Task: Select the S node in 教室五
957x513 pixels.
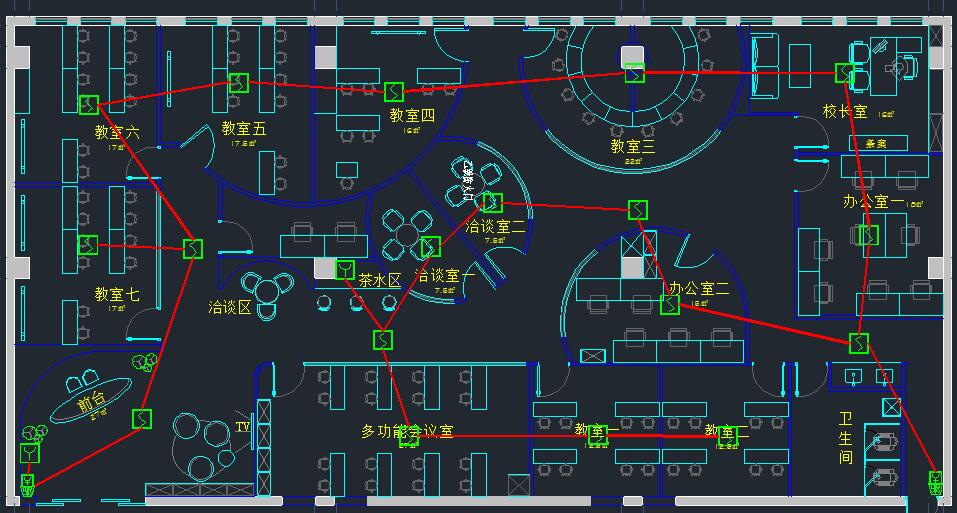Action: click(x=238, y=82)
